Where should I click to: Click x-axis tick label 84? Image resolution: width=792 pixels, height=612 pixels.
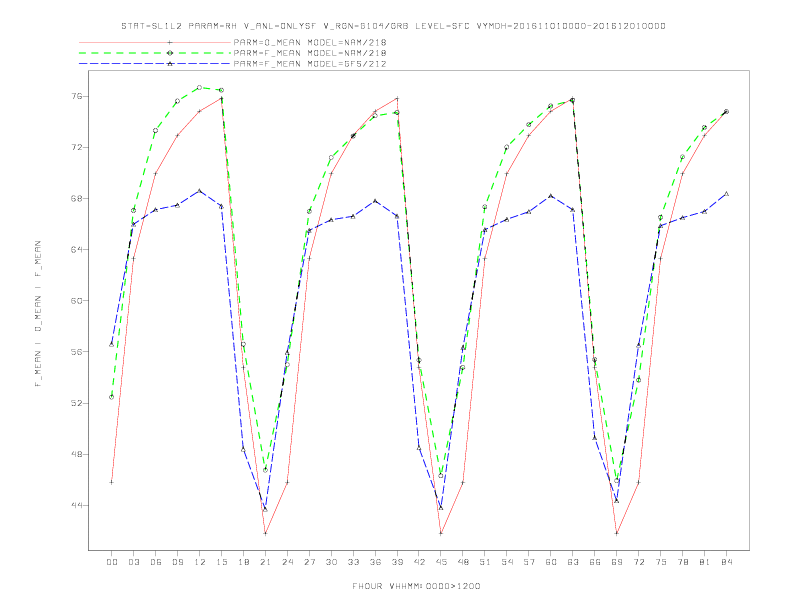point(727,562)
